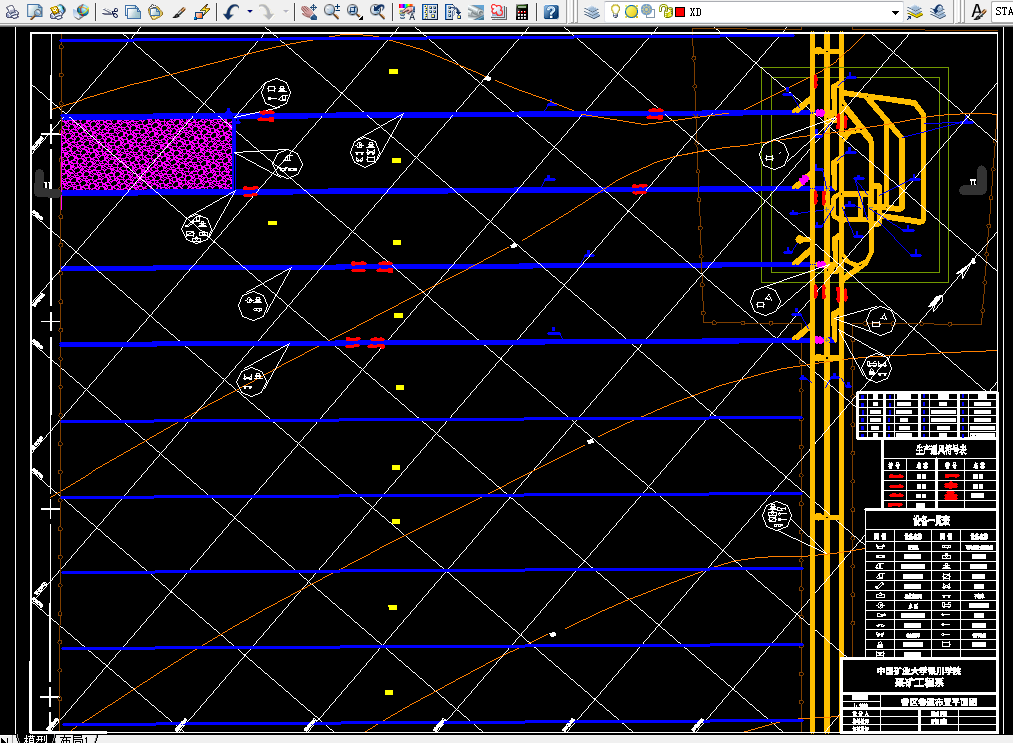
Task: Toggle the lock icon for XD layer
Action: 665,11
